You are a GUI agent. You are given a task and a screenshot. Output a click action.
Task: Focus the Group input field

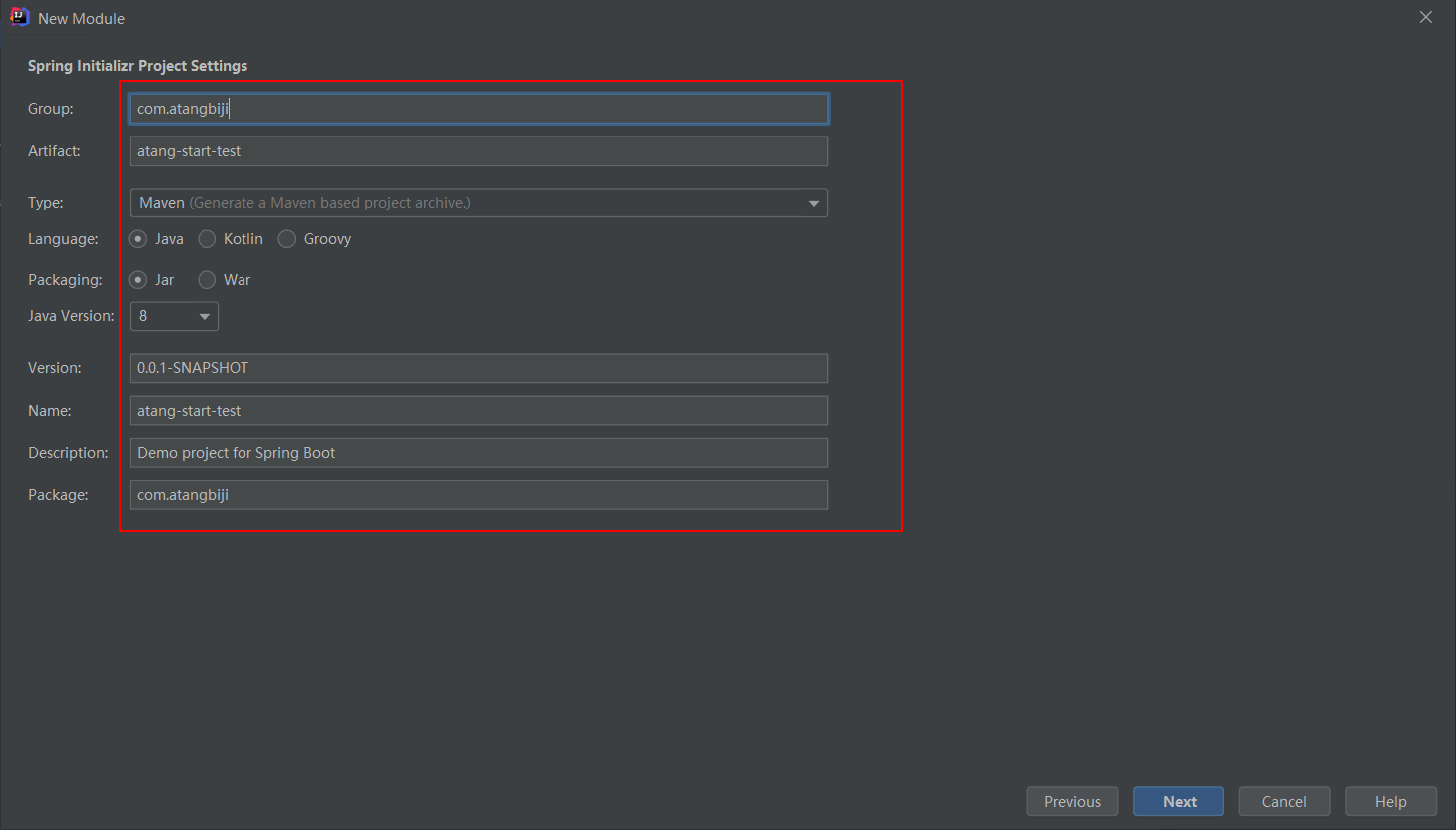[479, 109]
